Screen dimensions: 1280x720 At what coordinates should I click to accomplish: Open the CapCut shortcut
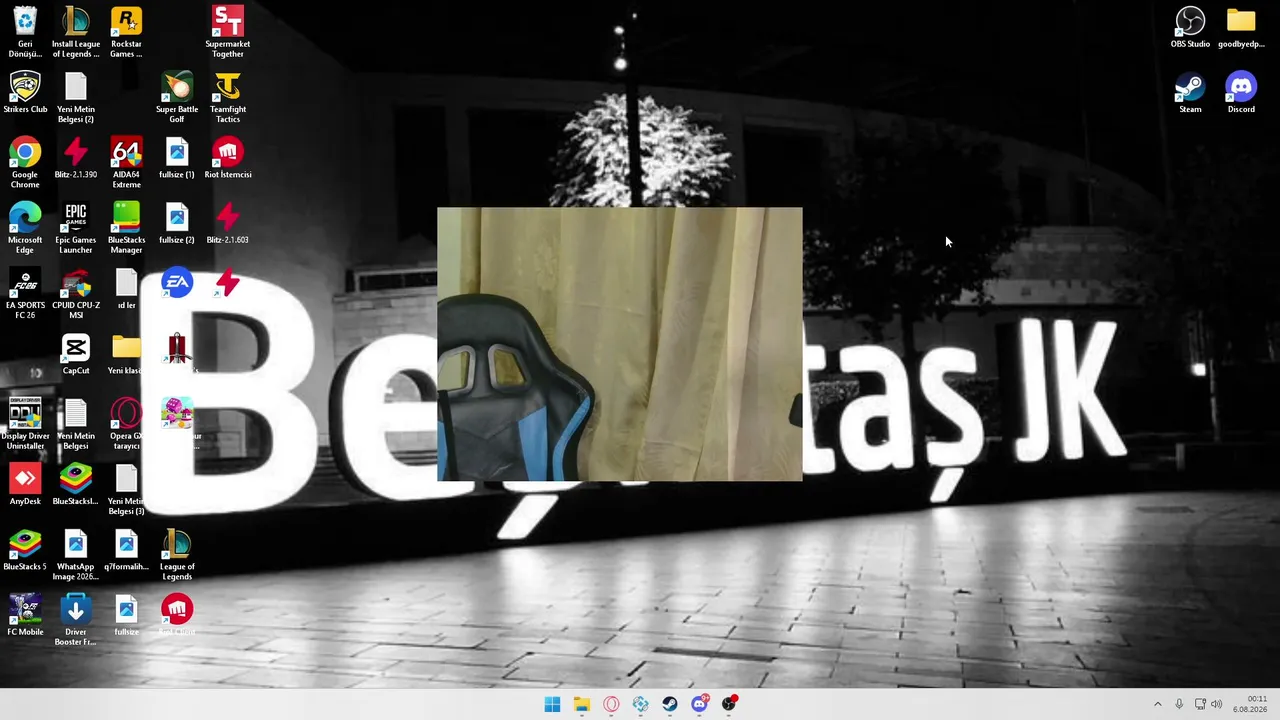click(76, 354)
